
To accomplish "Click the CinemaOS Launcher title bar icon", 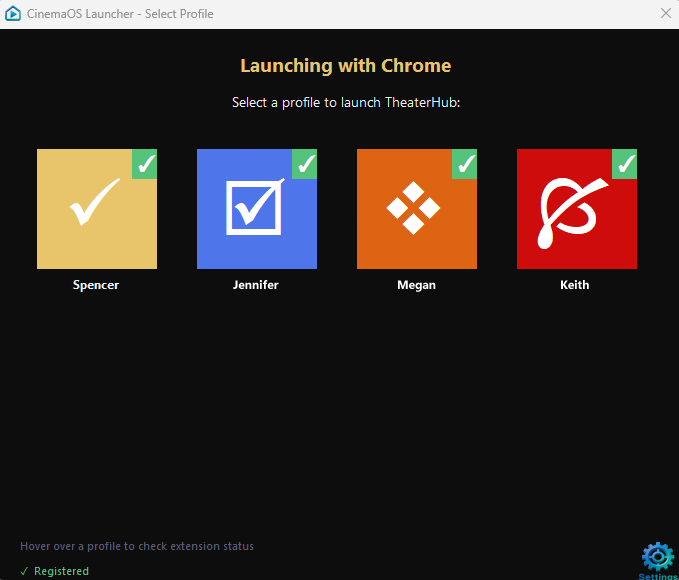I will click(13, 14).
